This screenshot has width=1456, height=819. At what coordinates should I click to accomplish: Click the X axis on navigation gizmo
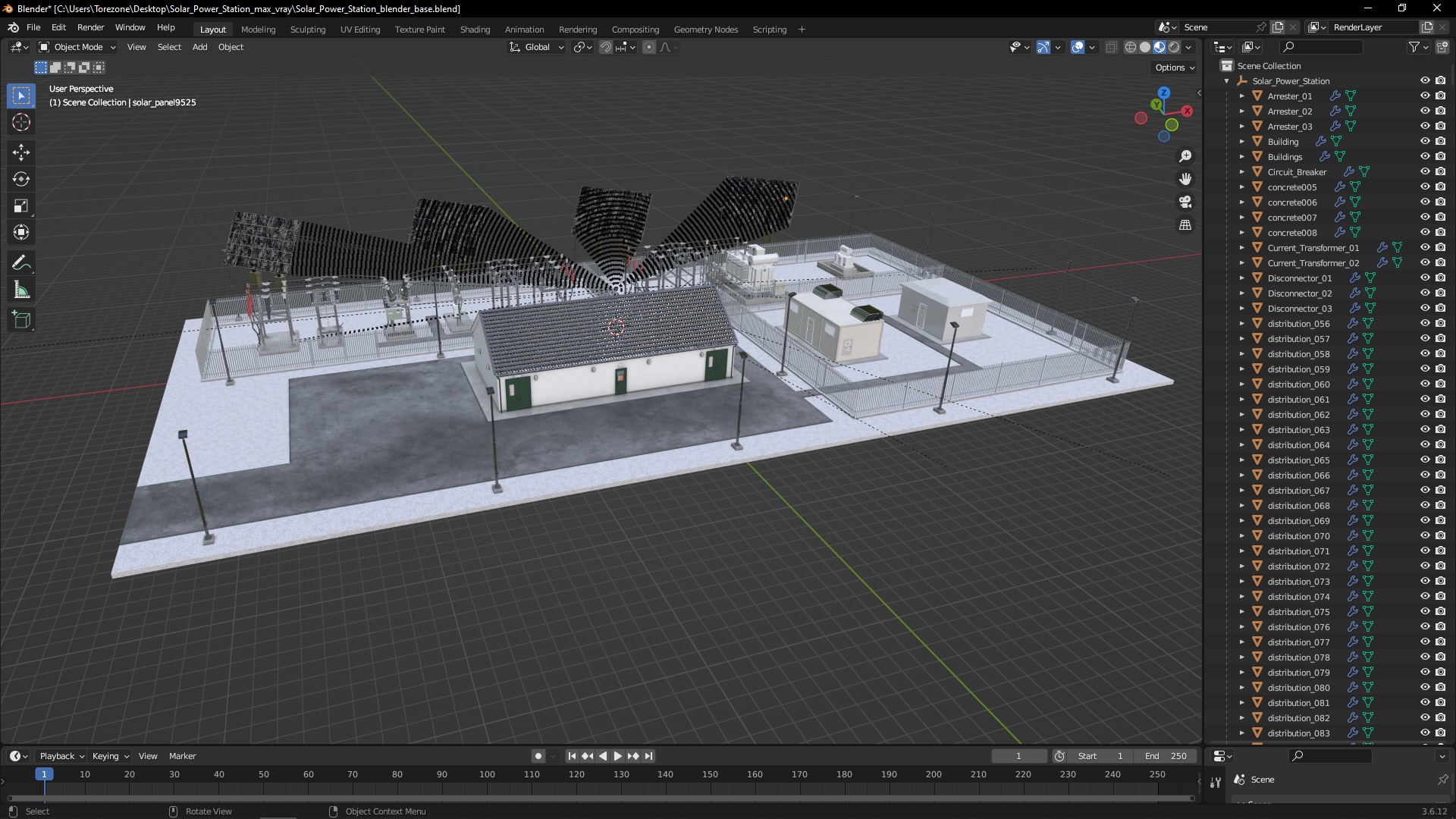click(1187, 111)
